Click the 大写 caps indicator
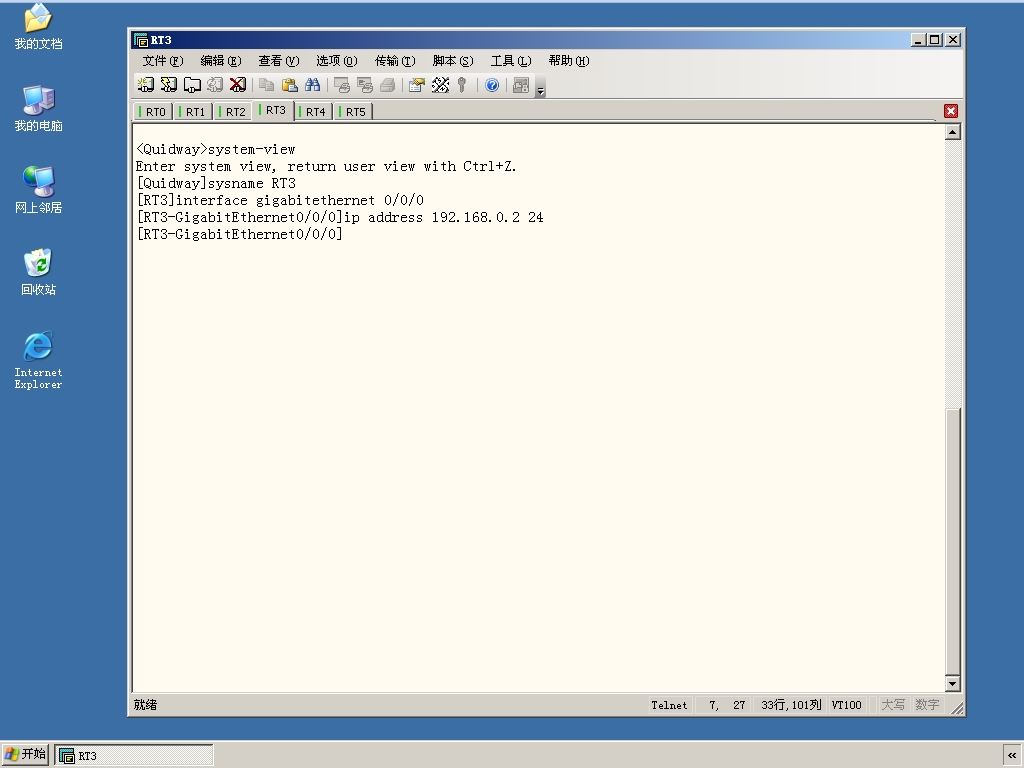The height and width of the screenshot is (768, 1024). (x=893, y=705)
